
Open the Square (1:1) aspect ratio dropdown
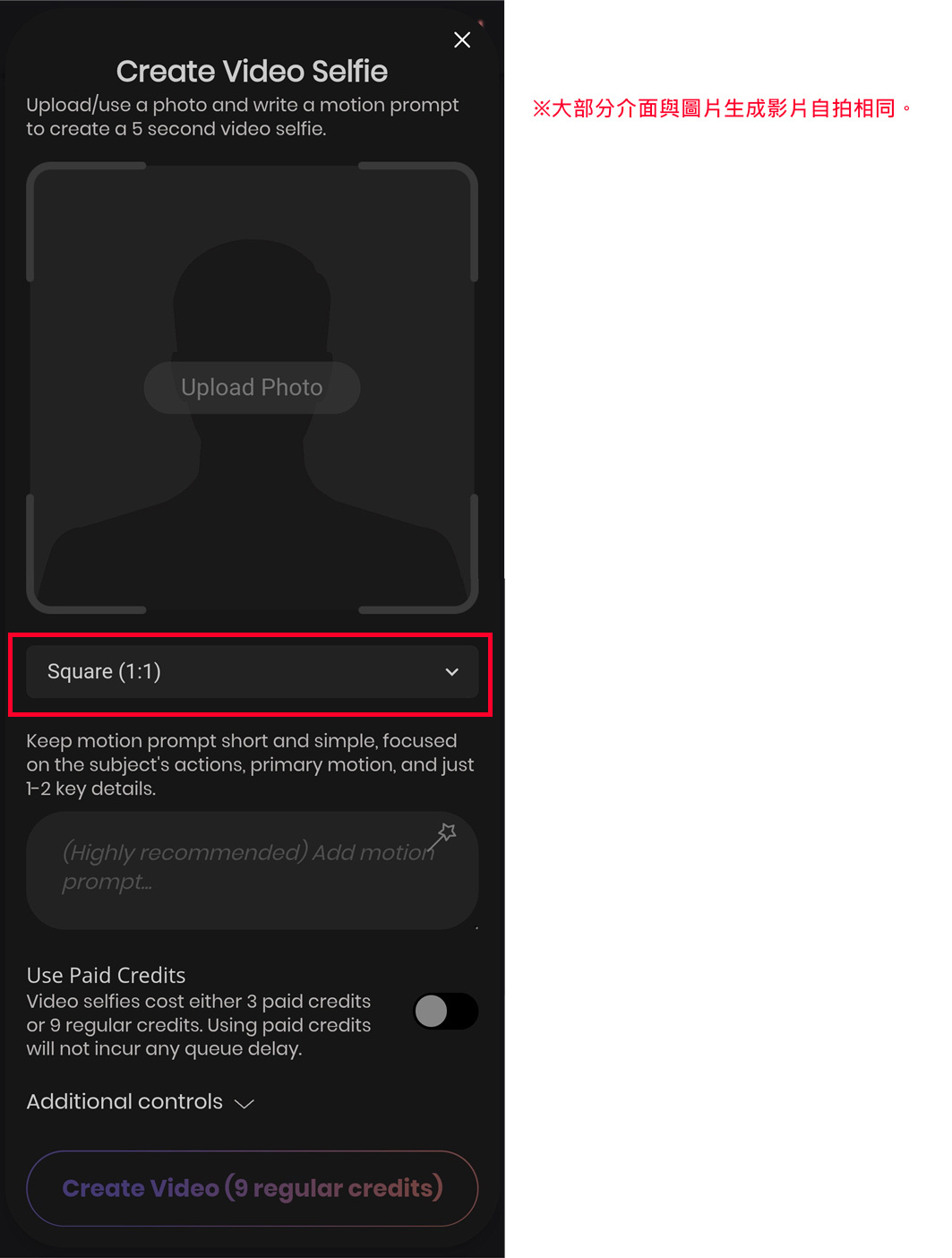pyautogui.click(x=252, y=672)
